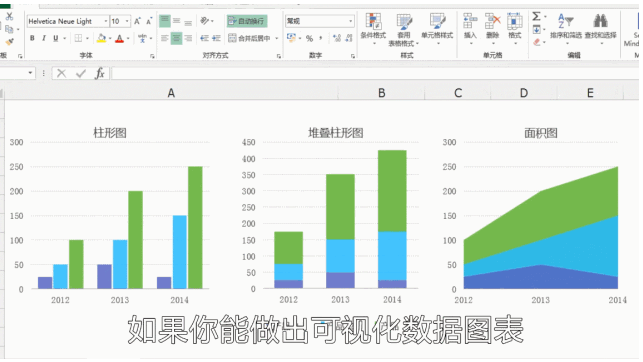Decrease font size with smaller A icon
The image size is (643, 362).
(x=149, y=21)
